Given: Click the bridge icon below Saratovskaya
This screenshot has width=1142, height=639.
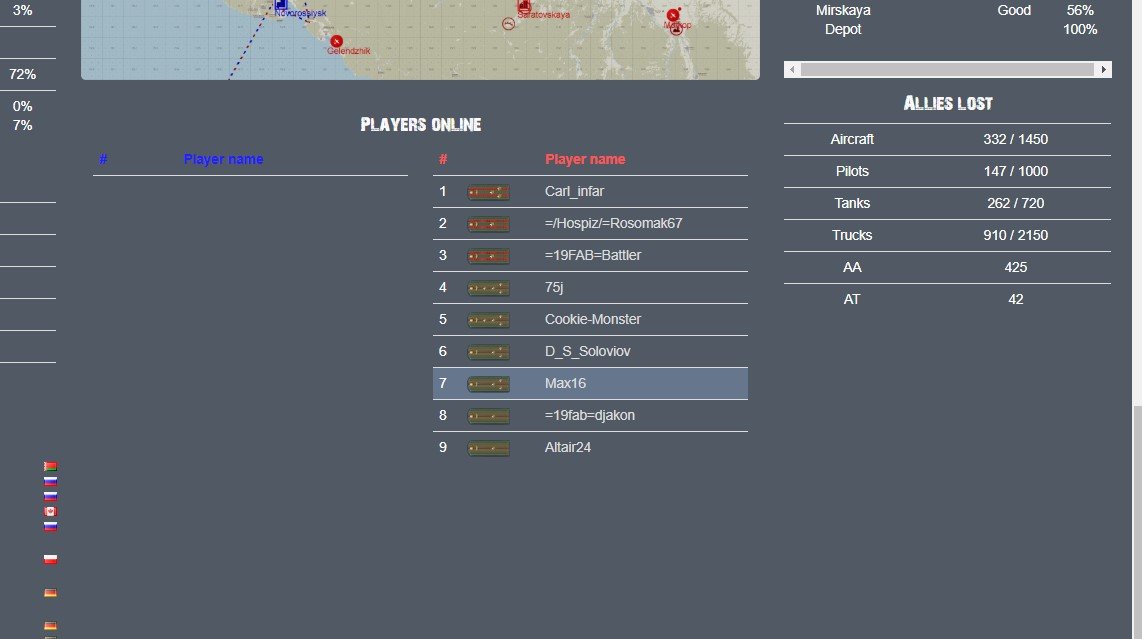Looking at the screenshot, I should click(508, 24).
